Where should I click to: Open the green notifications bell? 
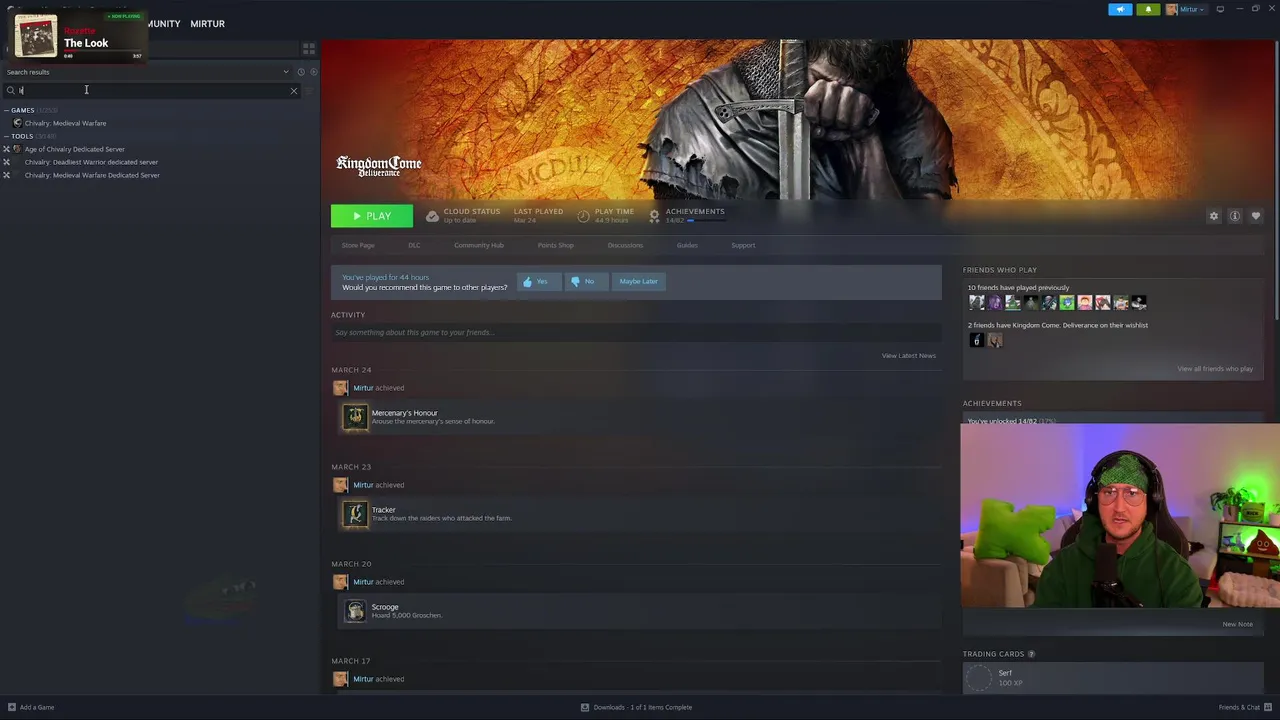click(x=1148, y=9)
